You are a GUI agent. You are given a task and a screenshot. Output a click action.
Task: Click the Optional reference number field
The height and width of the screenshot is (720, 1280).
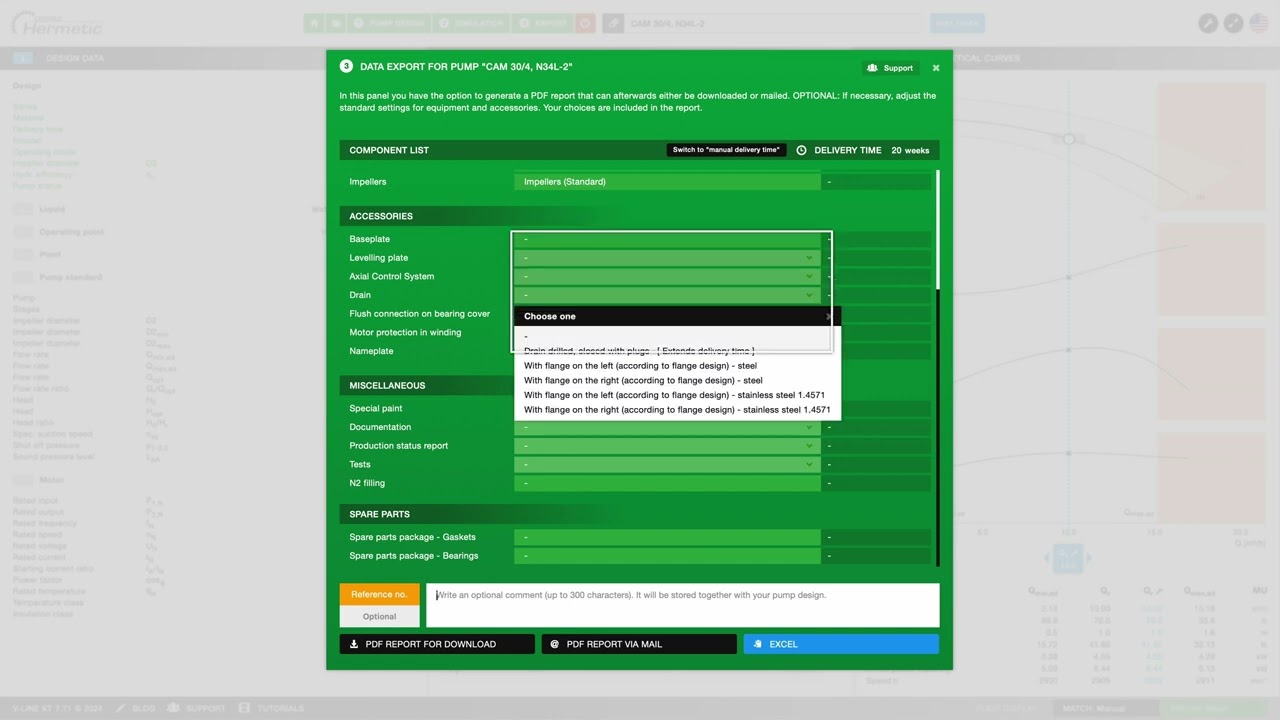point(379,616)
